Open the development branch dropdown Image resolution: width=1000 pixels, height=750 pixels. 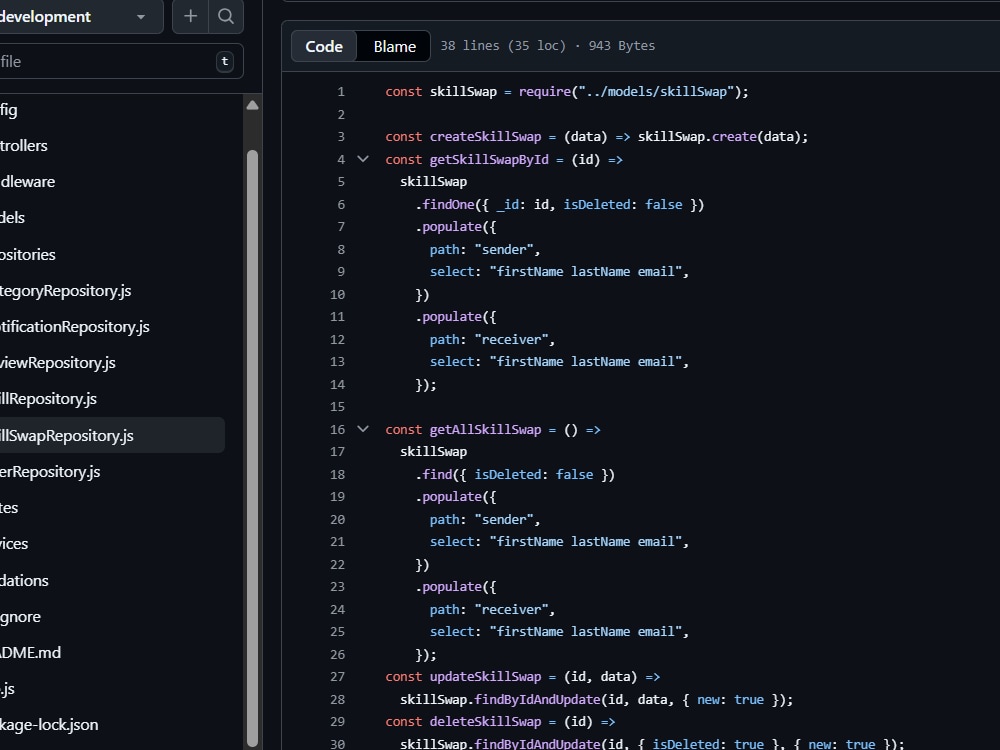80,17
